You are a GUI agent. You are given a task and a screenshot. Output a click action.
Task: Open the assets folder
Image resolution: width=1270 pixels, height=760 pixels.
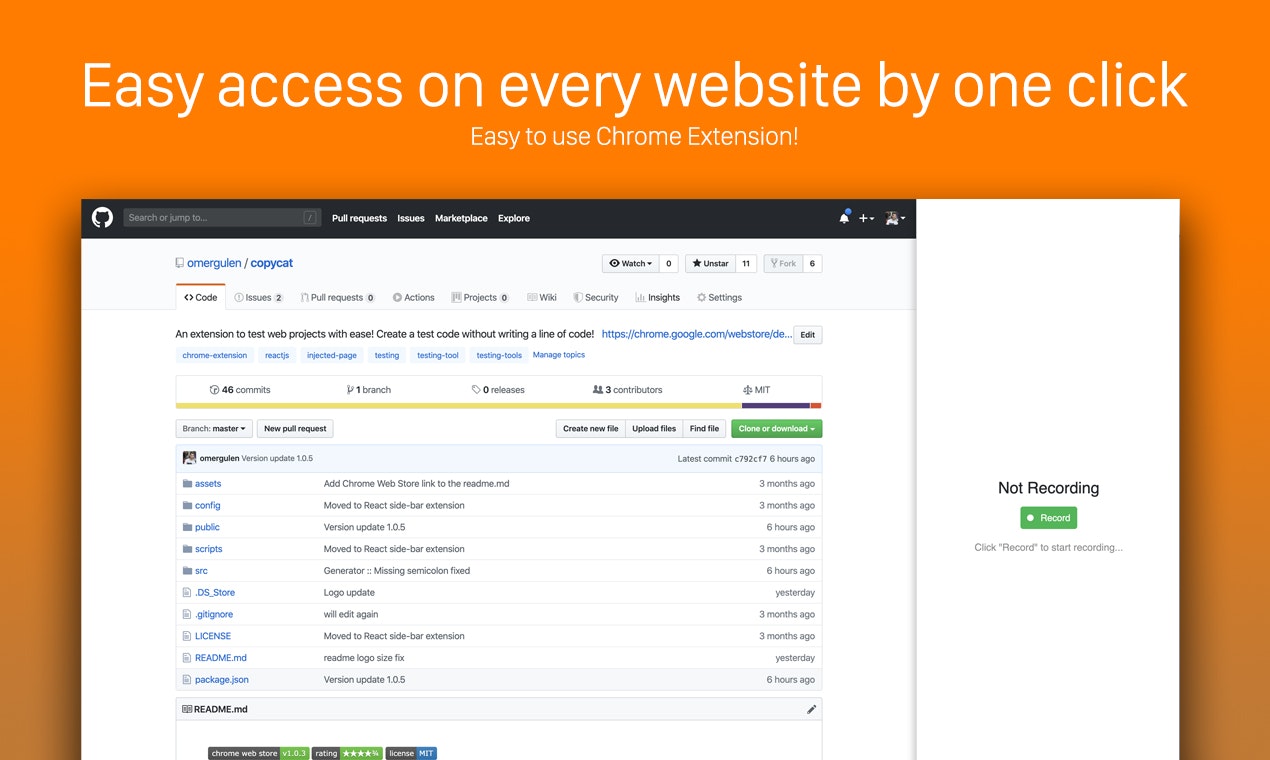pos(208,483)
